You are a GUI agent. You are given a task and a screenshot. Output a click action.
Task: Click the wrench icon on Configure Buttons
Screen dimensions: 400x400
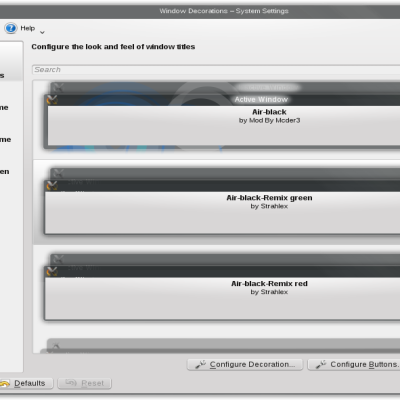tap(321, 365)
